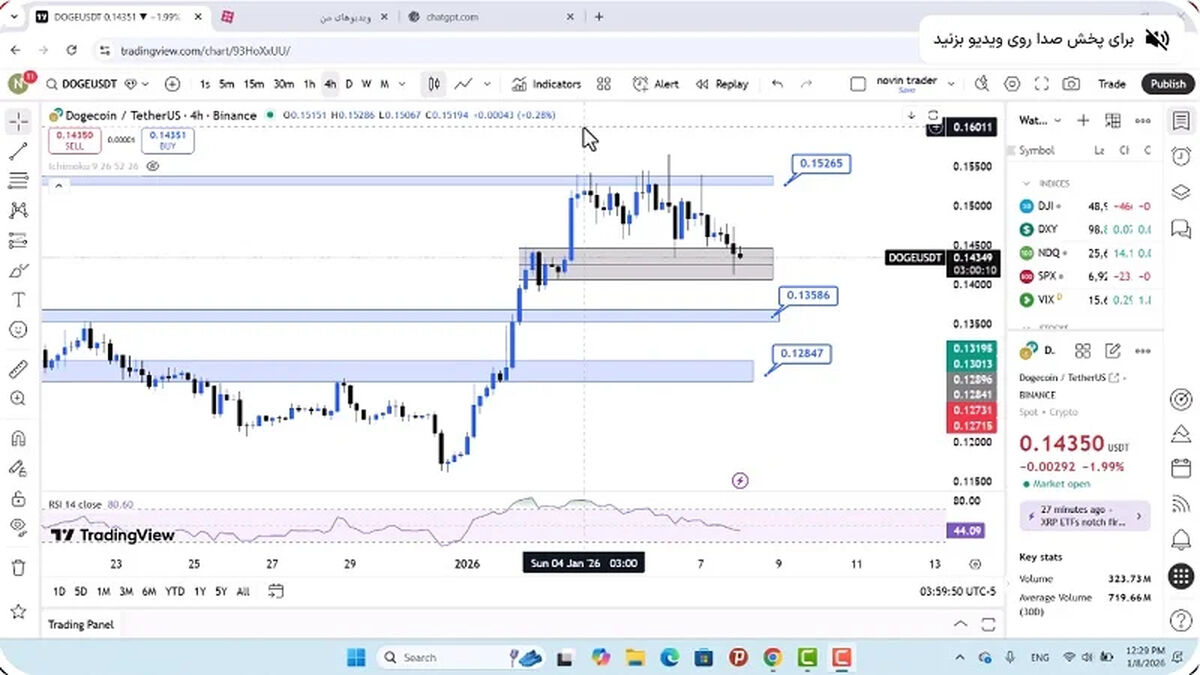1200x675 pixels.
Task: Expand the time interval dropdown arrow
Action: tap(402, 84)
